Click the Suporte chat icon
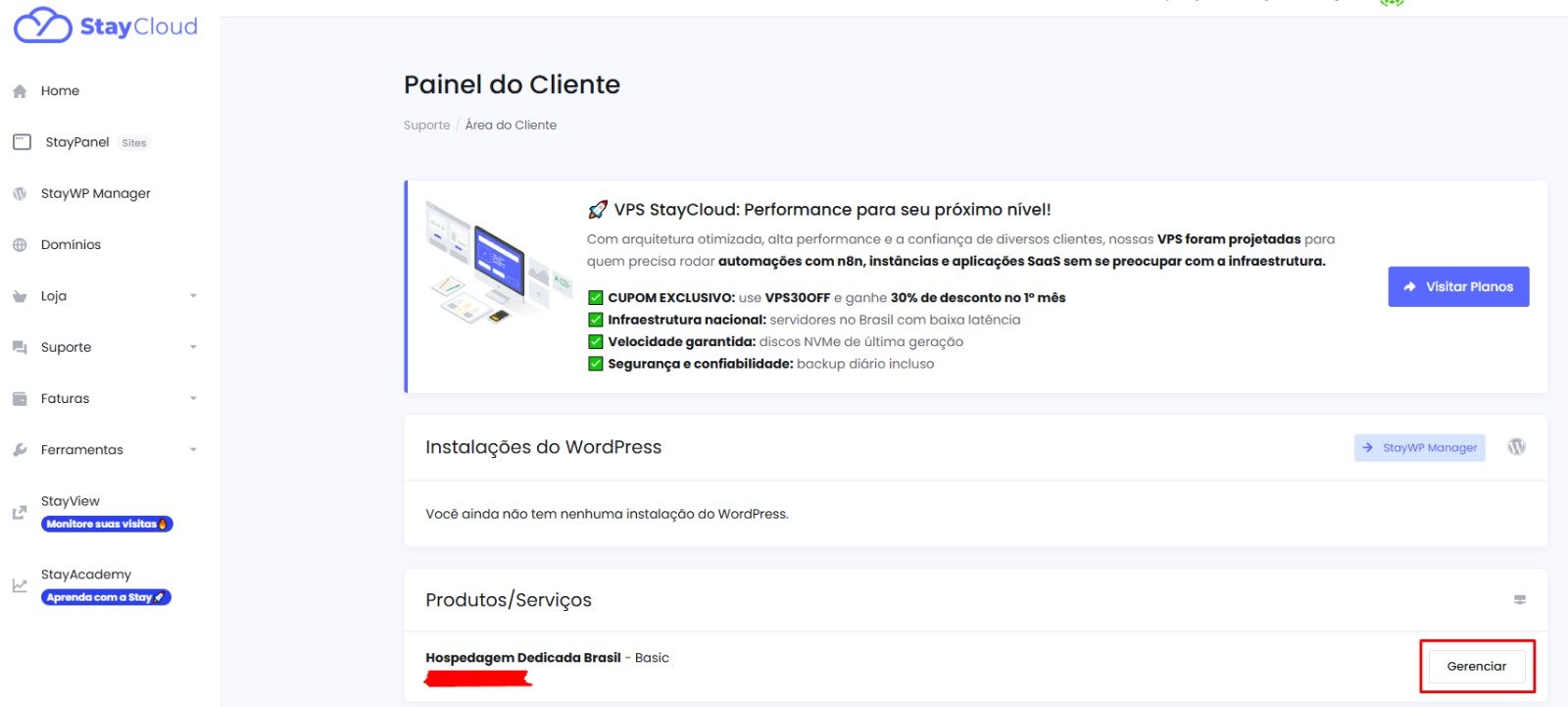The image size is (1568, 707). click(x=20, y=347)
